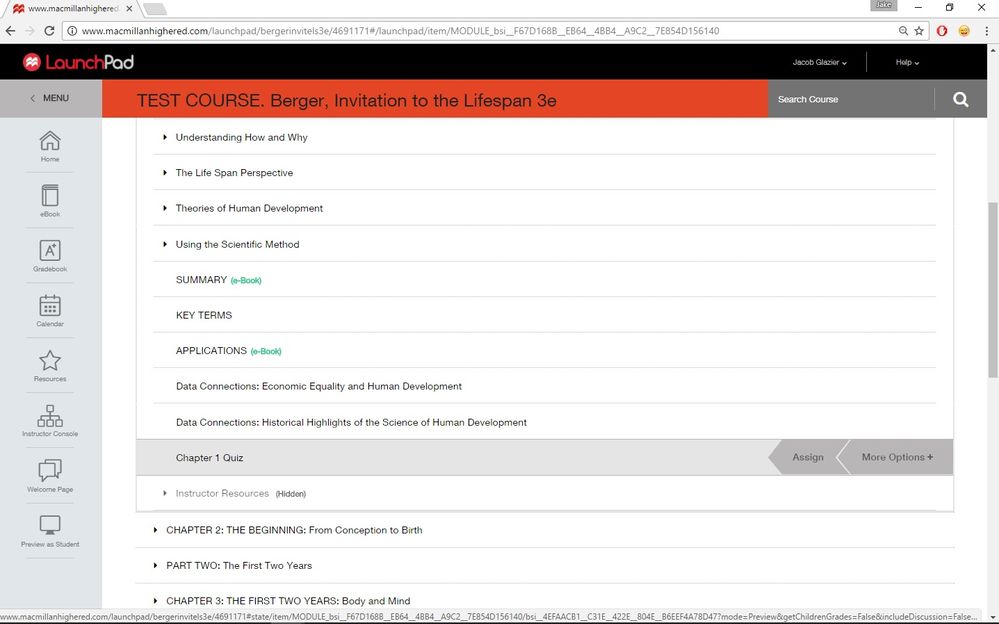Open the Jacob Glazier account dropdown
The image size is (999, 624).
(819, 62)
